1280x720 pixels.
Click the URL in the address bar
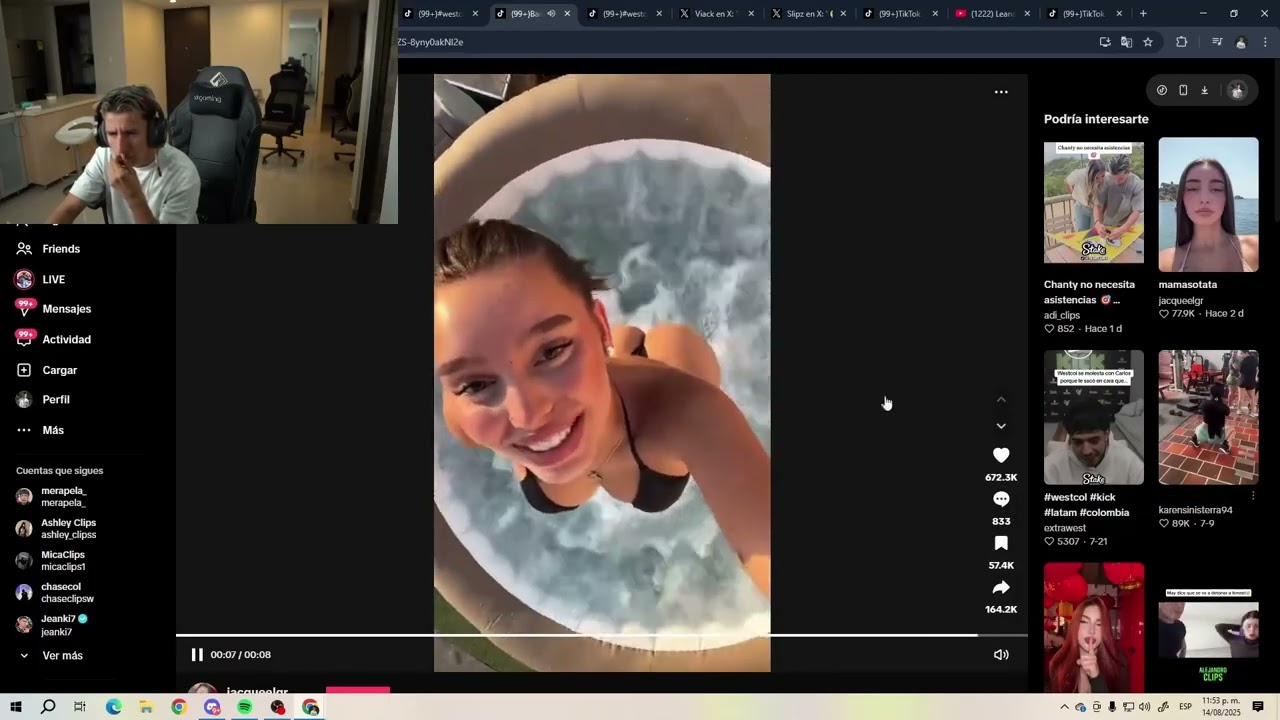pyautogui.click(x=430, y=42)
